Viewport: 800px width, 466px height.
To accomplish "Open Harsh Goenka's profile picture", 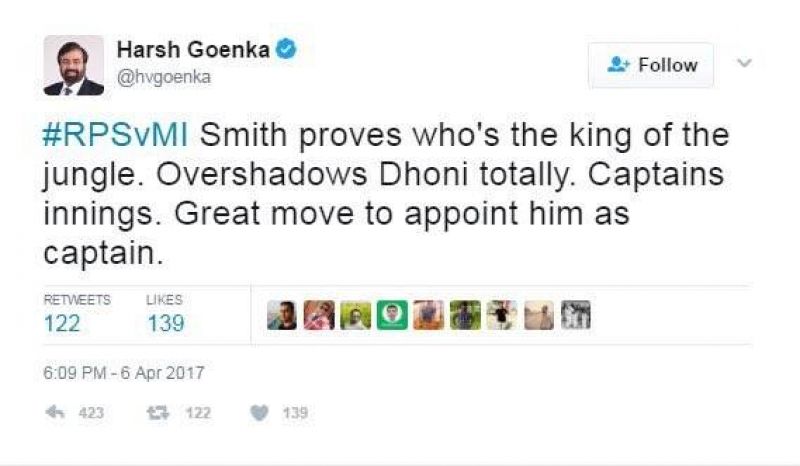I will pyautogui.click(x=74, y=66).
